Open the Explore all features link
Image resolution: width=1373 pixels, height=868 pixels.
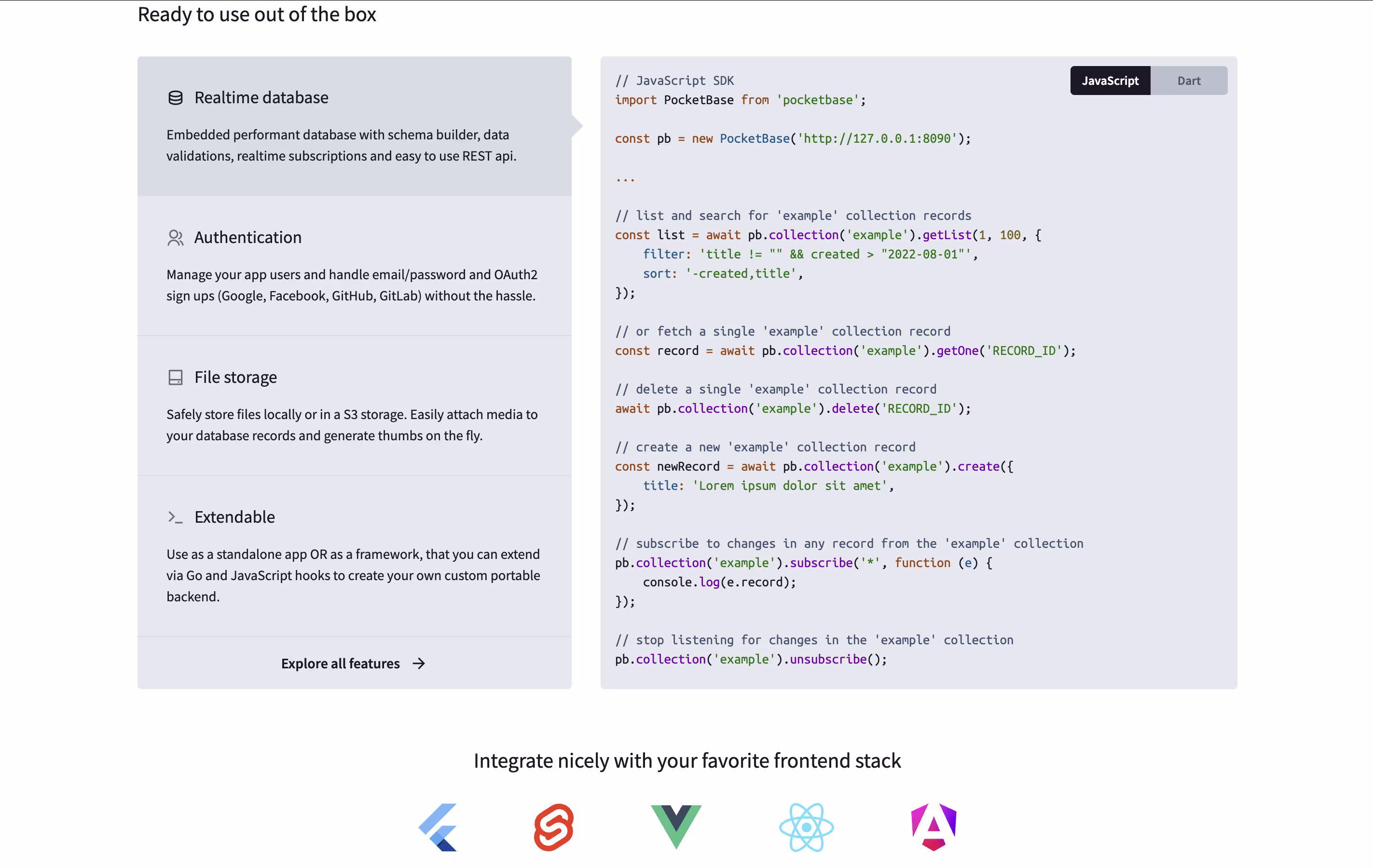341,664
